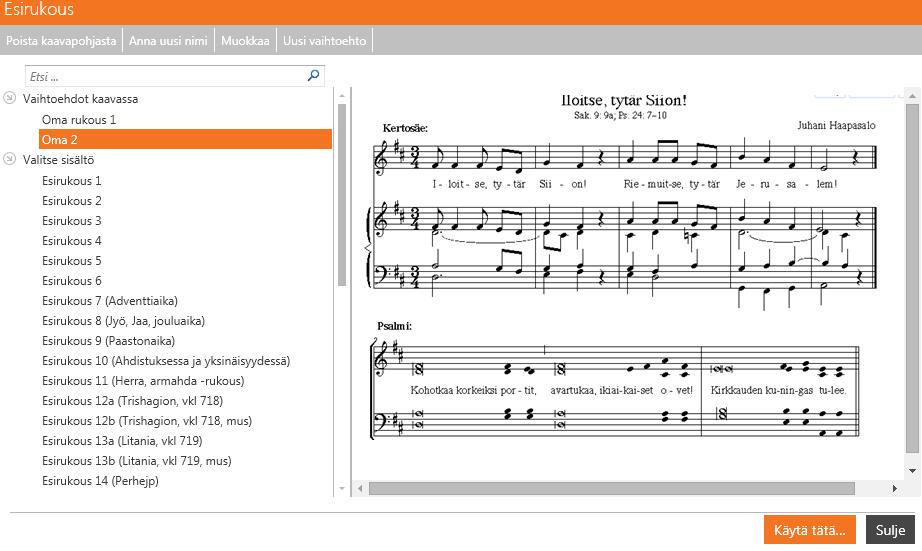Select Esirukous 8 (Jyö, Jaa, jouluaika)
Viewport: 922px width, 551px height.
(x=123, y=320)
